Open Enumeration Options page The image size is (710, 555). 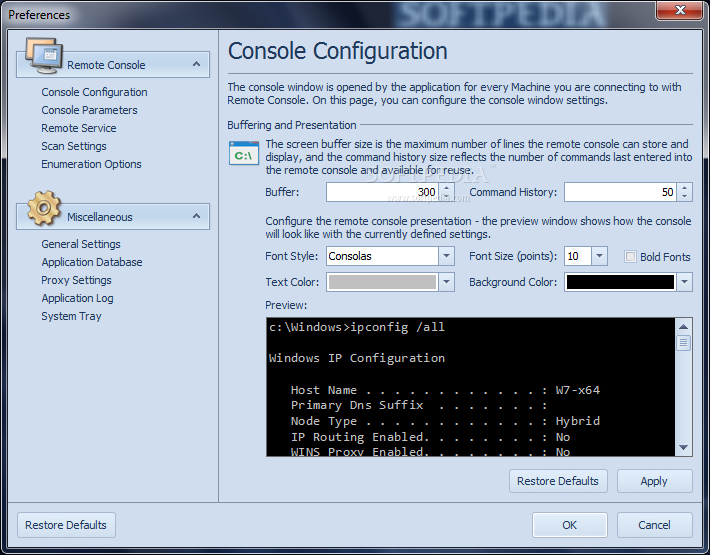(x=91, y=164)
